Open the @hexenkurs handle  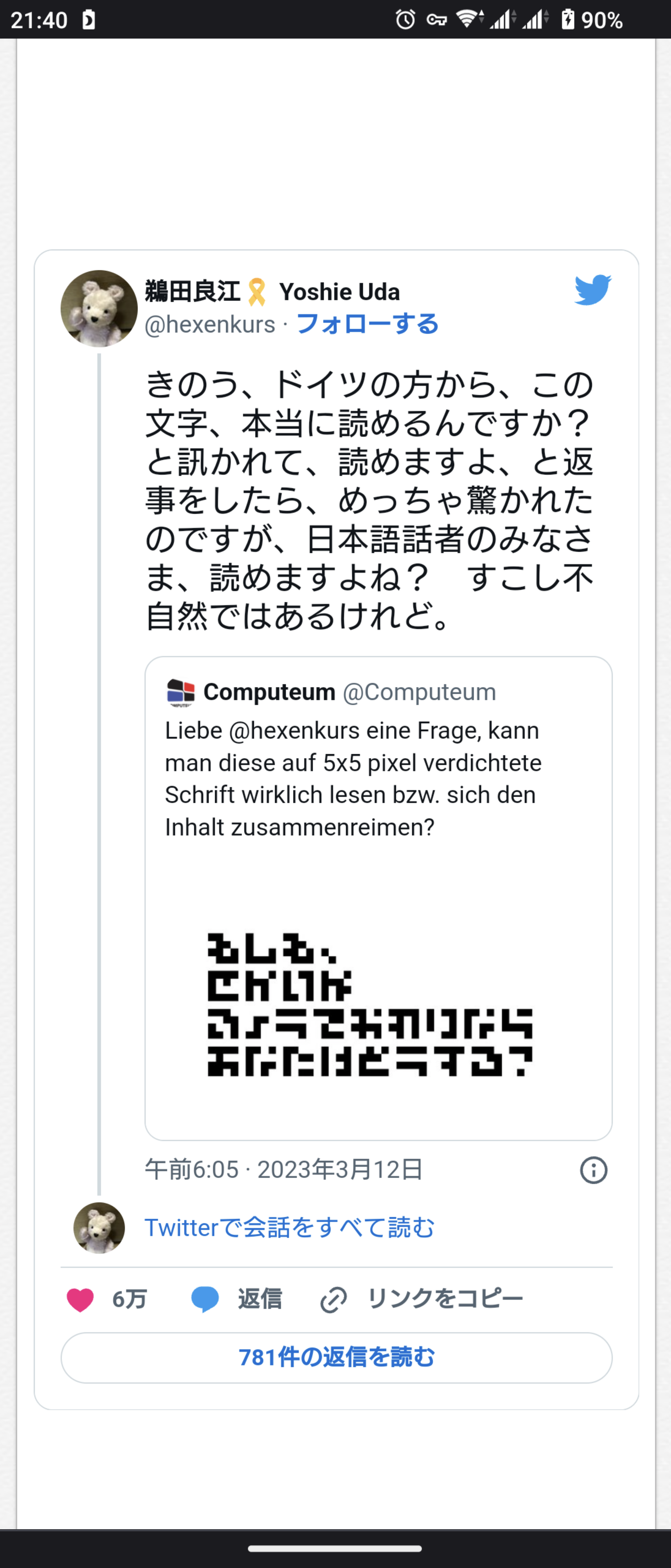click(x=210, y=325)
